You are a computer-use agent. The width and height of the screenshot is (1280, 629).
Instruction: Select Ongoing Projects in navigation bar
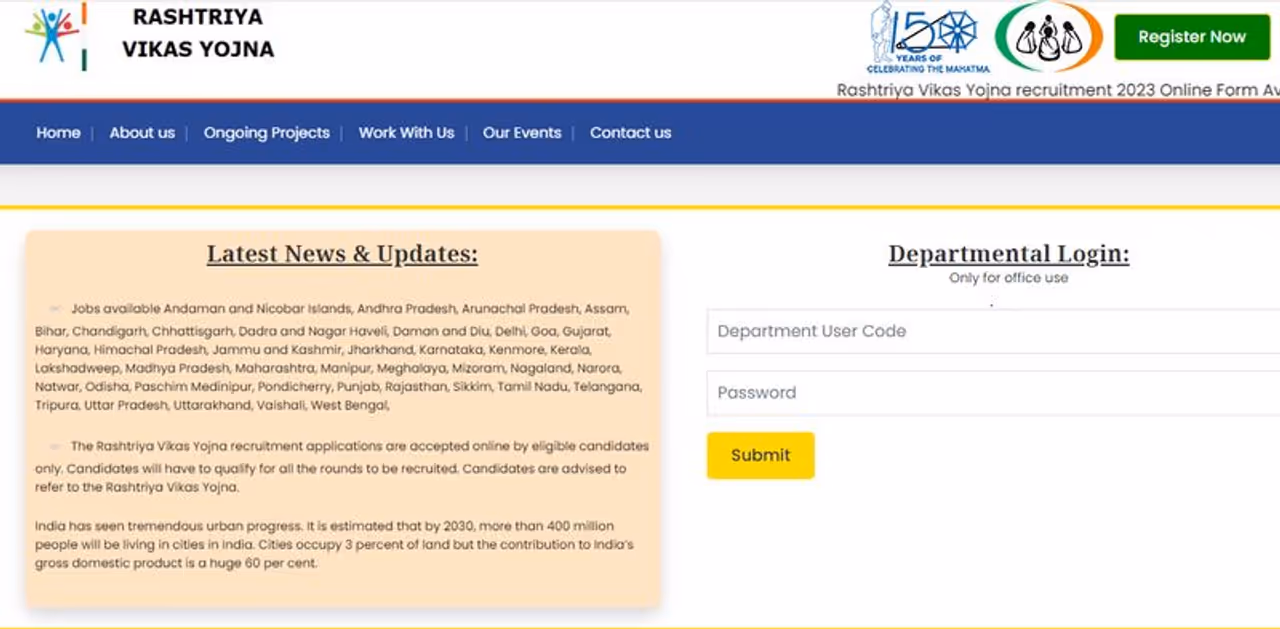[266, 133]
